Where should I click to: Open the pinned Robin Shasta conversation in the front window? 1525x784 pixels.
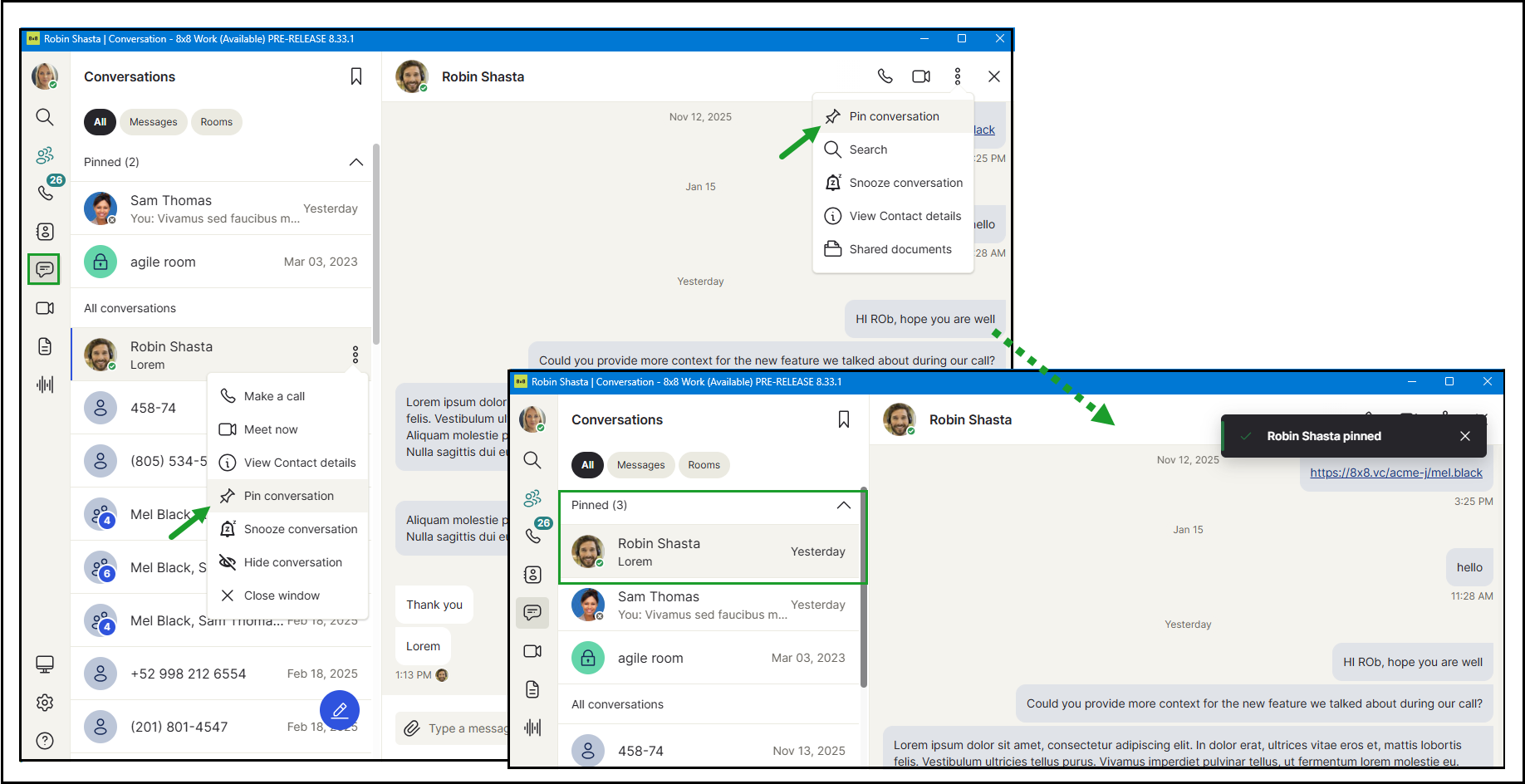[709, 551]
